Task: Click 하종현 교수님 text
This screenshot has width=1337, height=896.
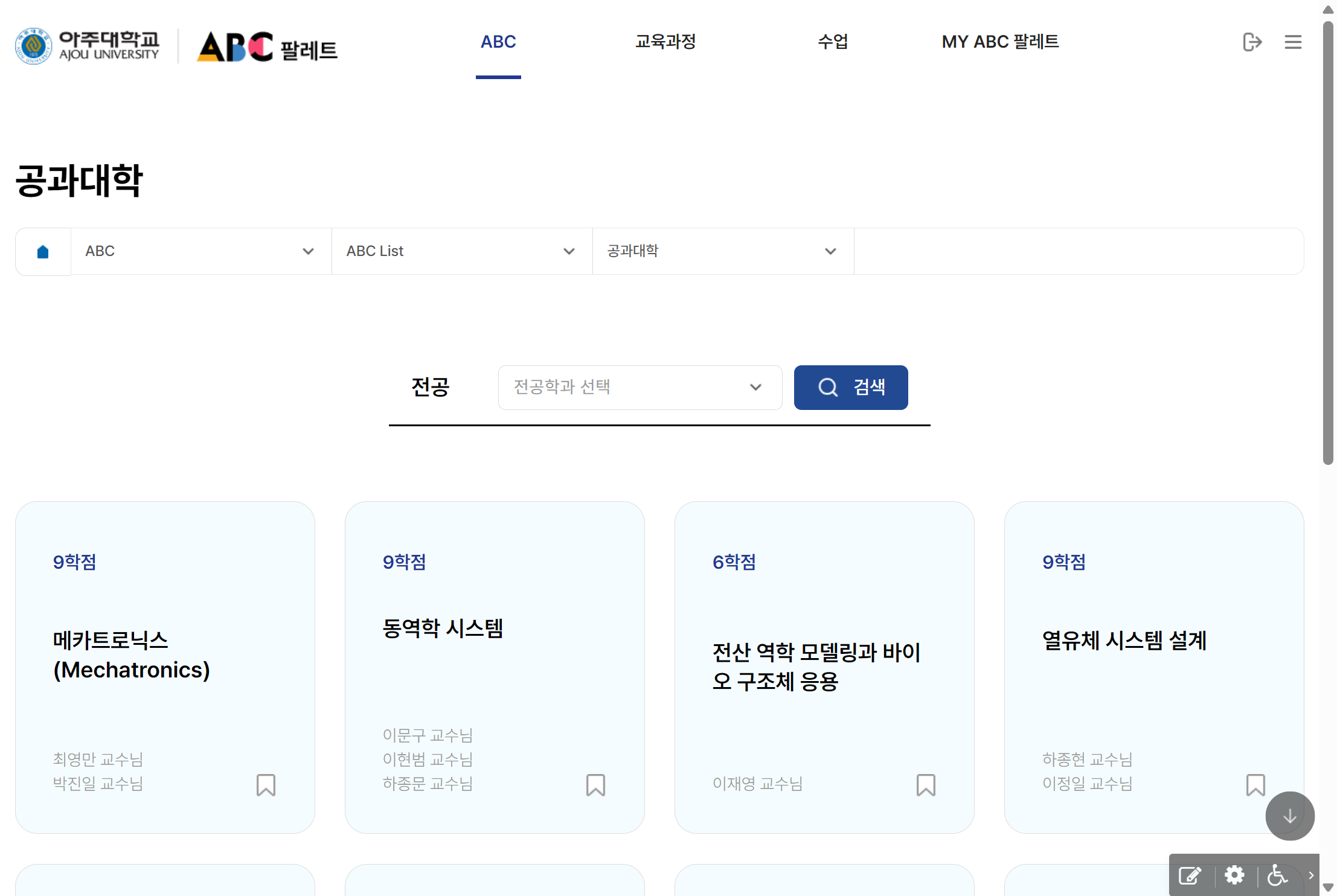Action: pos(1087,760)
